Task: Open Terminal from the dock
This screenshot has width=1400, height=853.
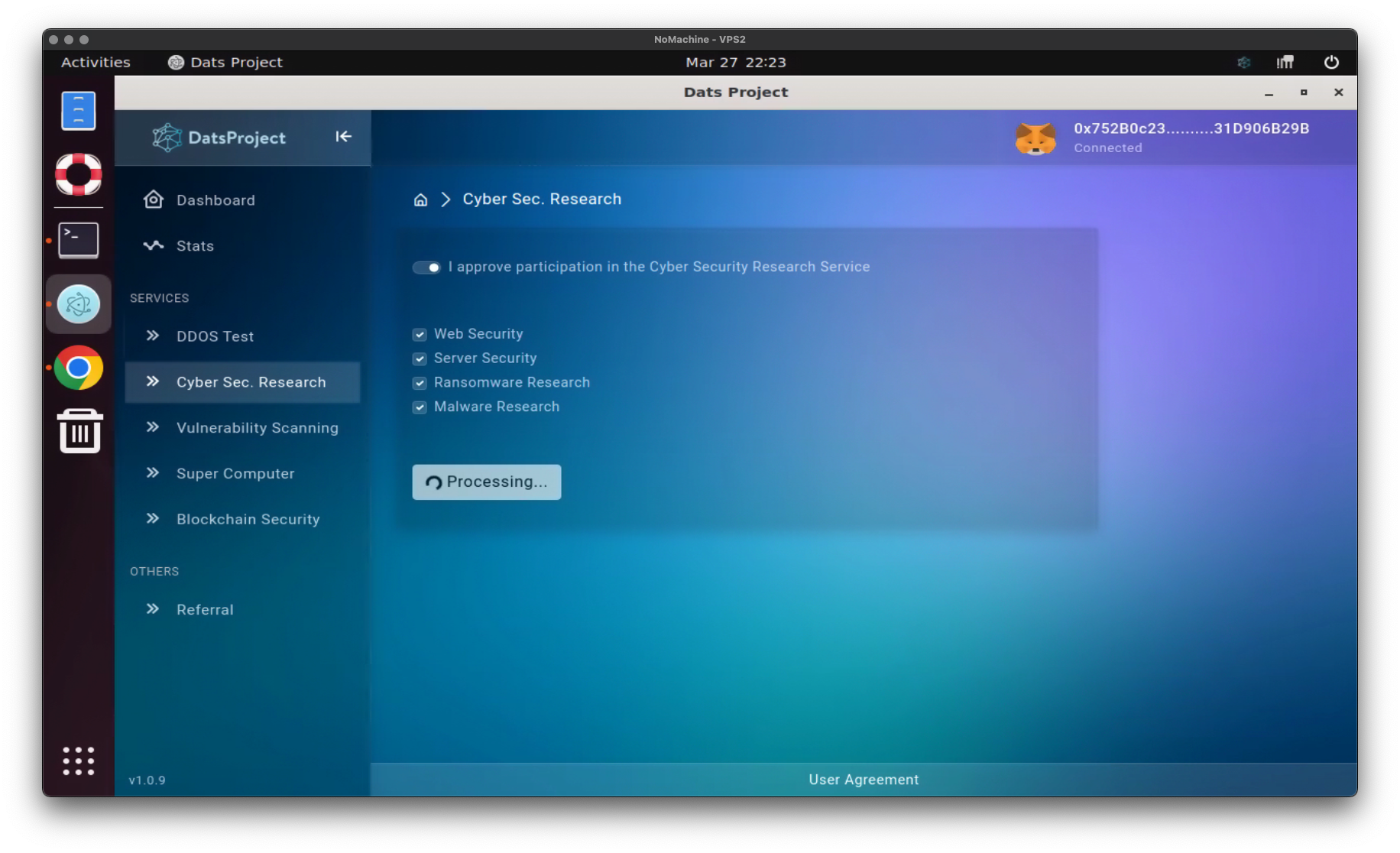Action: [x=78, y=240]
